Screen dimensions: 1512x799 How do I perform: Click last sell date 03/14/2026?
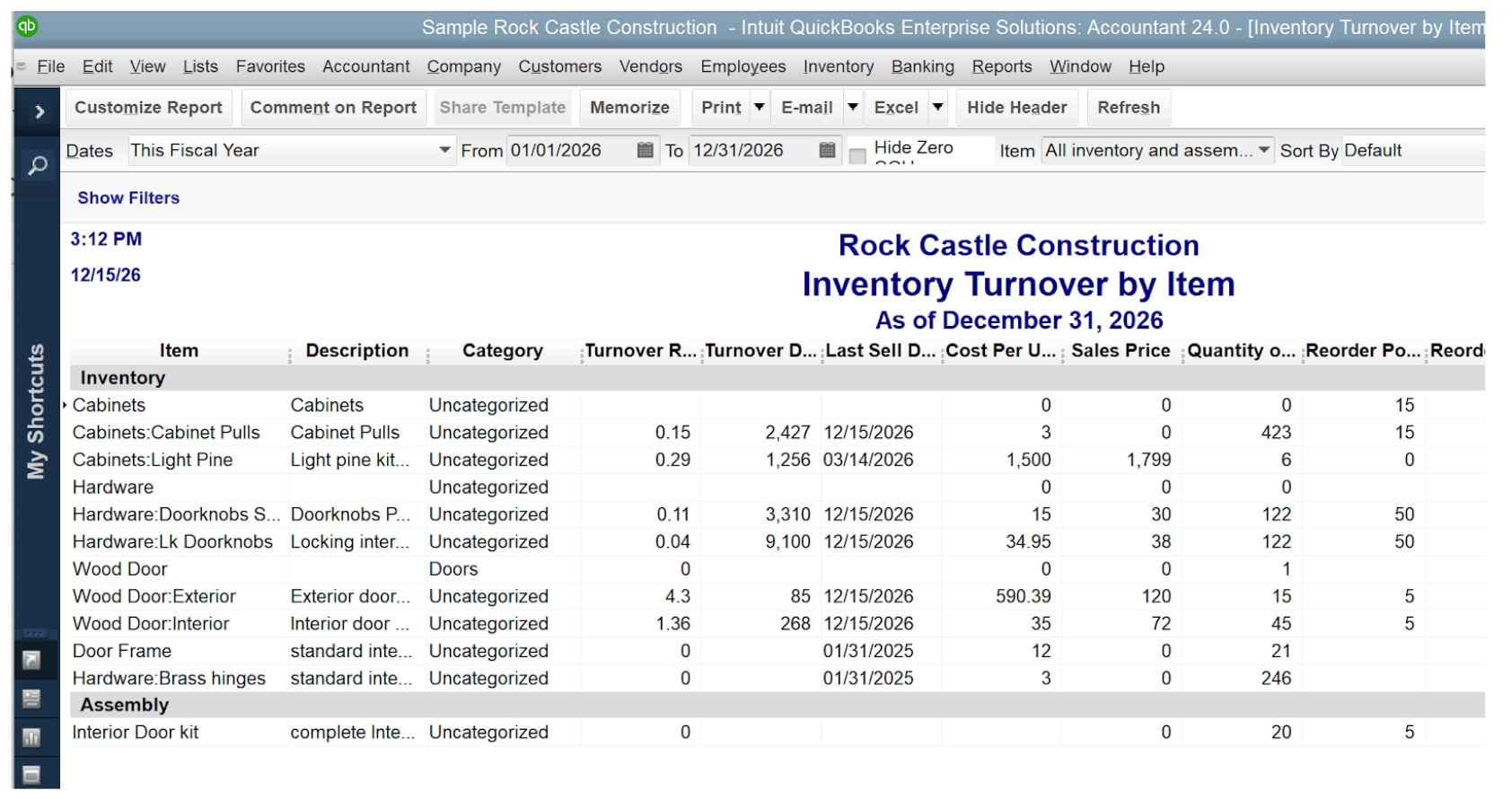point(868,460)
